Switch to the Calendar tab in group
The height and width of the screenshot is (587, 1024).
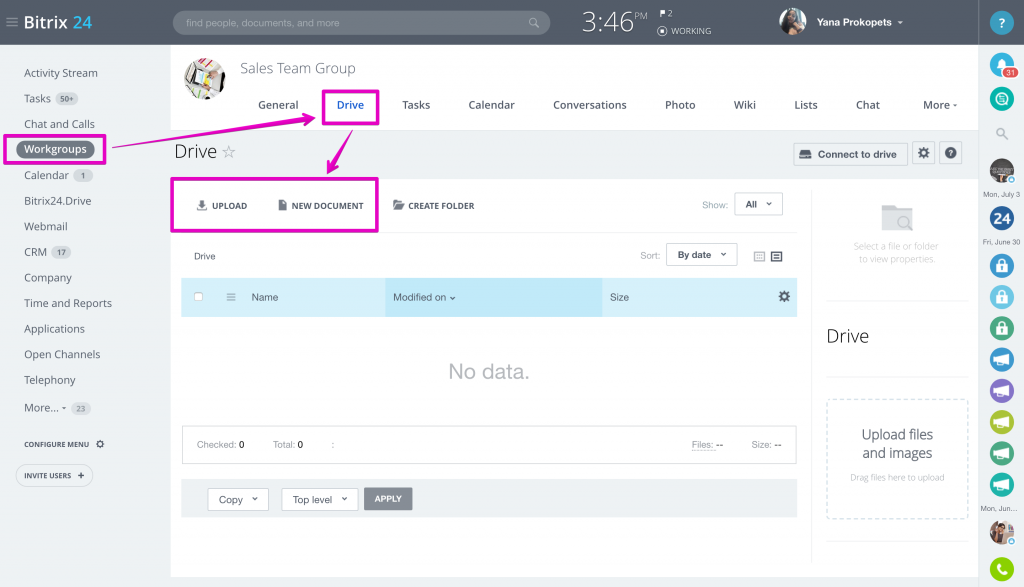click(491, 105)
